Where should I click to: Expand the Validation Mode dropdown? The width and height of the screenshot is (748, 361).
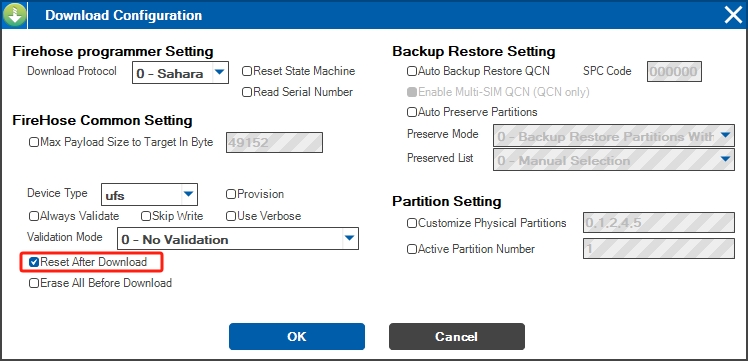(x=350, y=238)
